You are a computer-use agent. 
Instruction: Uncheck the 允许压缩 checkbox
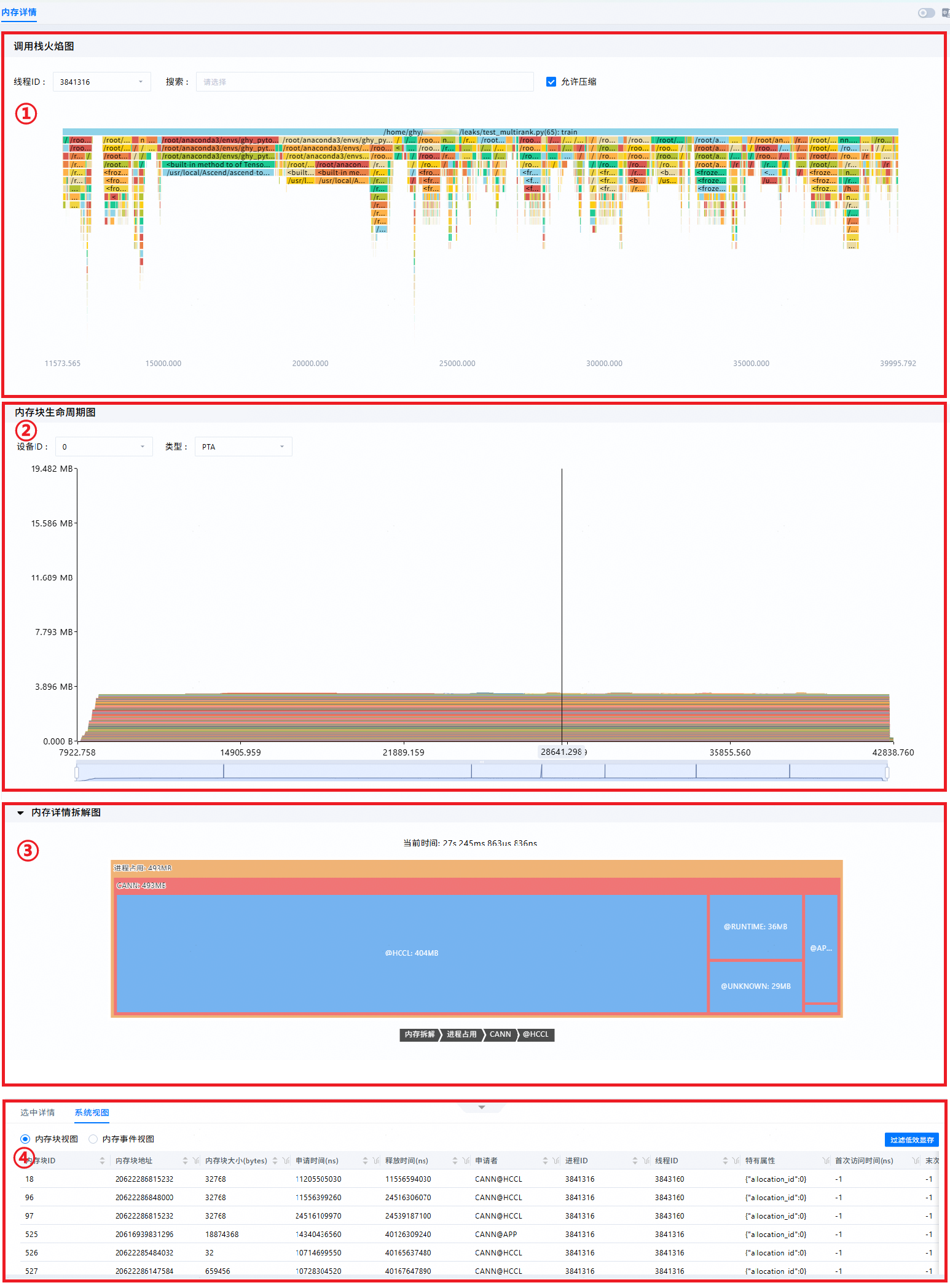tap(551, 82)
